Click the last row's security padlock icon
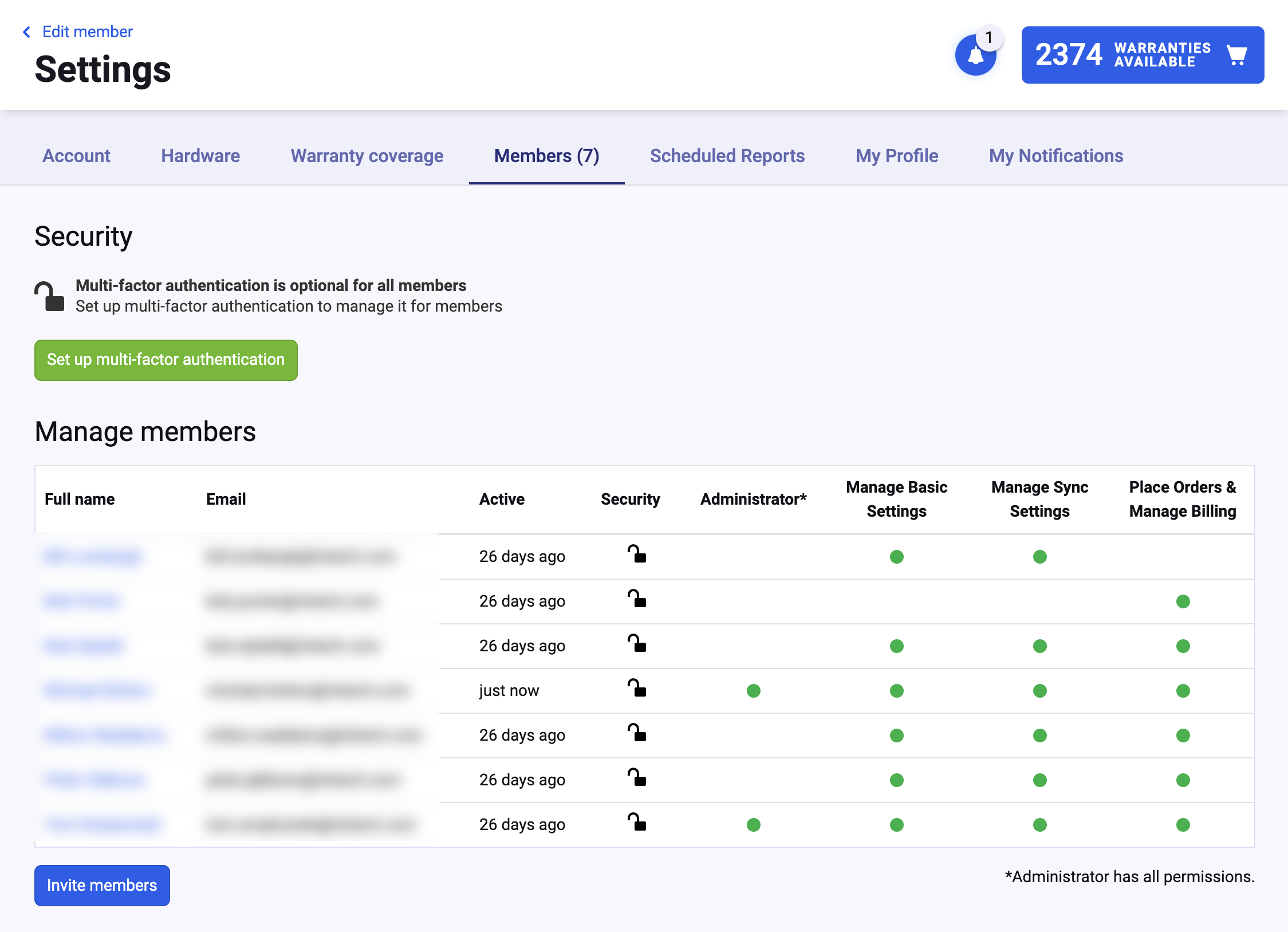Image resolution: width=1288 pixels, height=932 pixels. coord(637,823)
